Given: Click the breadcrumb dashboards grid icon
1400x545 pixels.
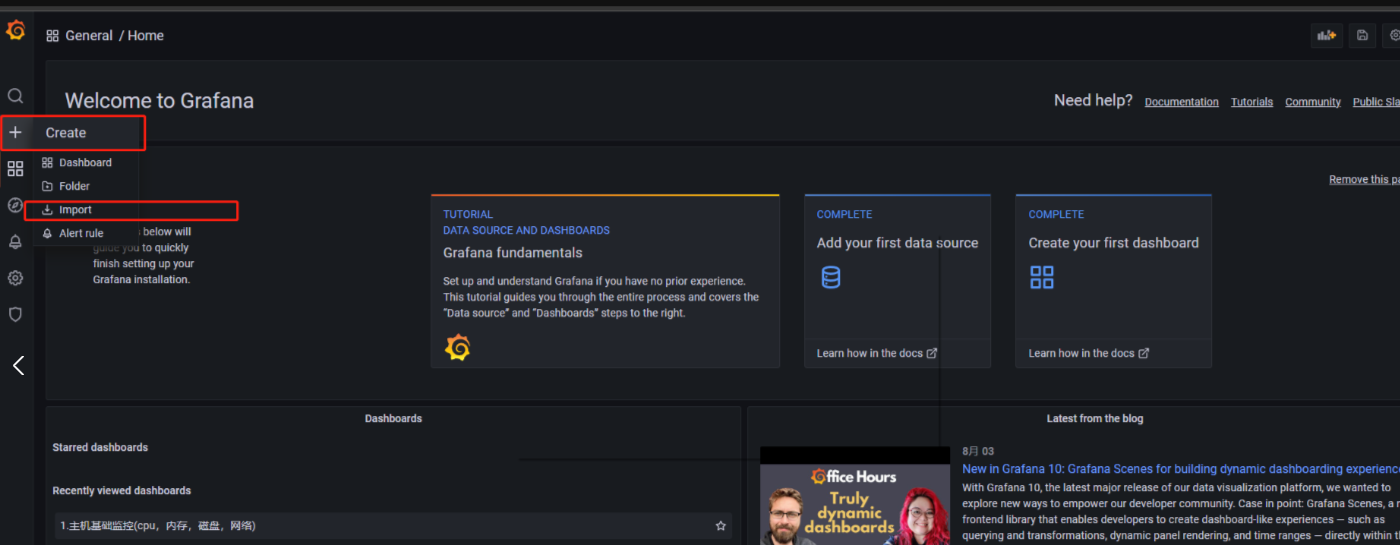Looking at the screenshot, I should (x=52, y=35).
